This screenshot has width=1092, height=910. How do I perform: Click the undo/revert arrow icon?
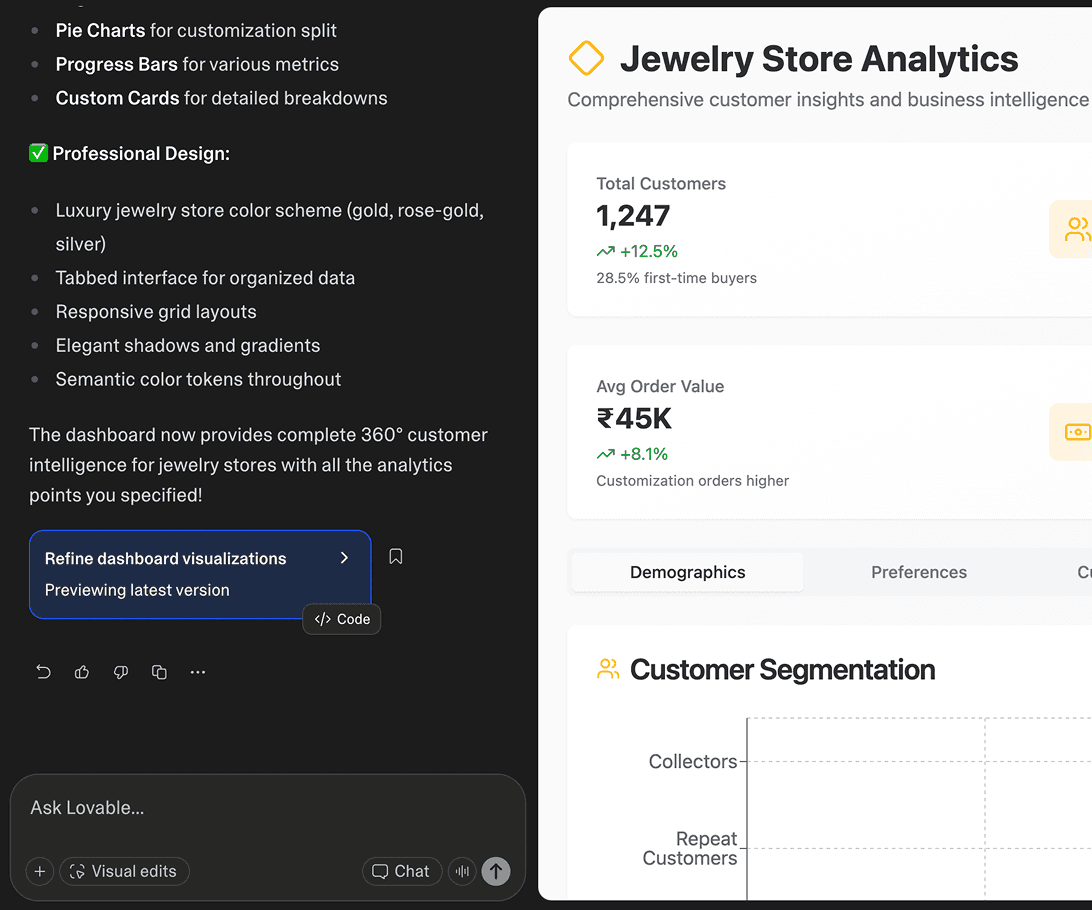click(43, 672)
